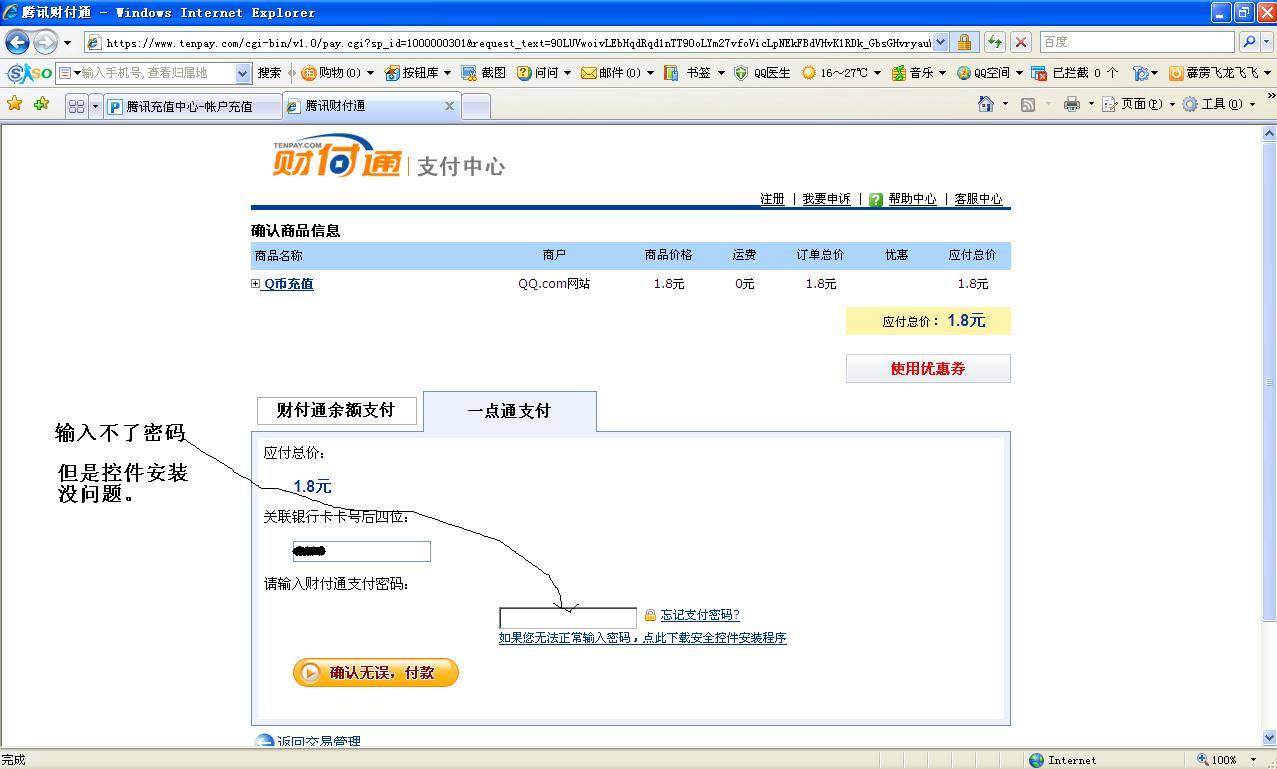
Task: Open the 购物 toolbar menu
Action: click(x=337, y=73)
